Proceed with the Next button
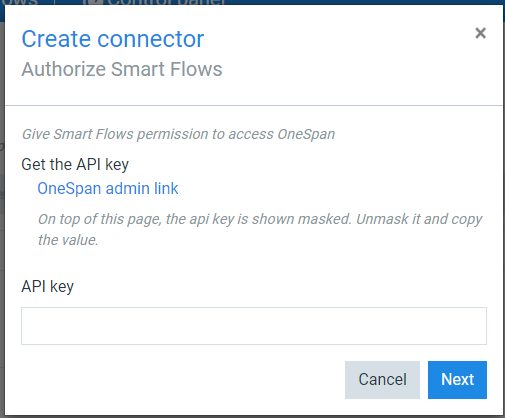This screenshot has width=505, height=418. 457,380
